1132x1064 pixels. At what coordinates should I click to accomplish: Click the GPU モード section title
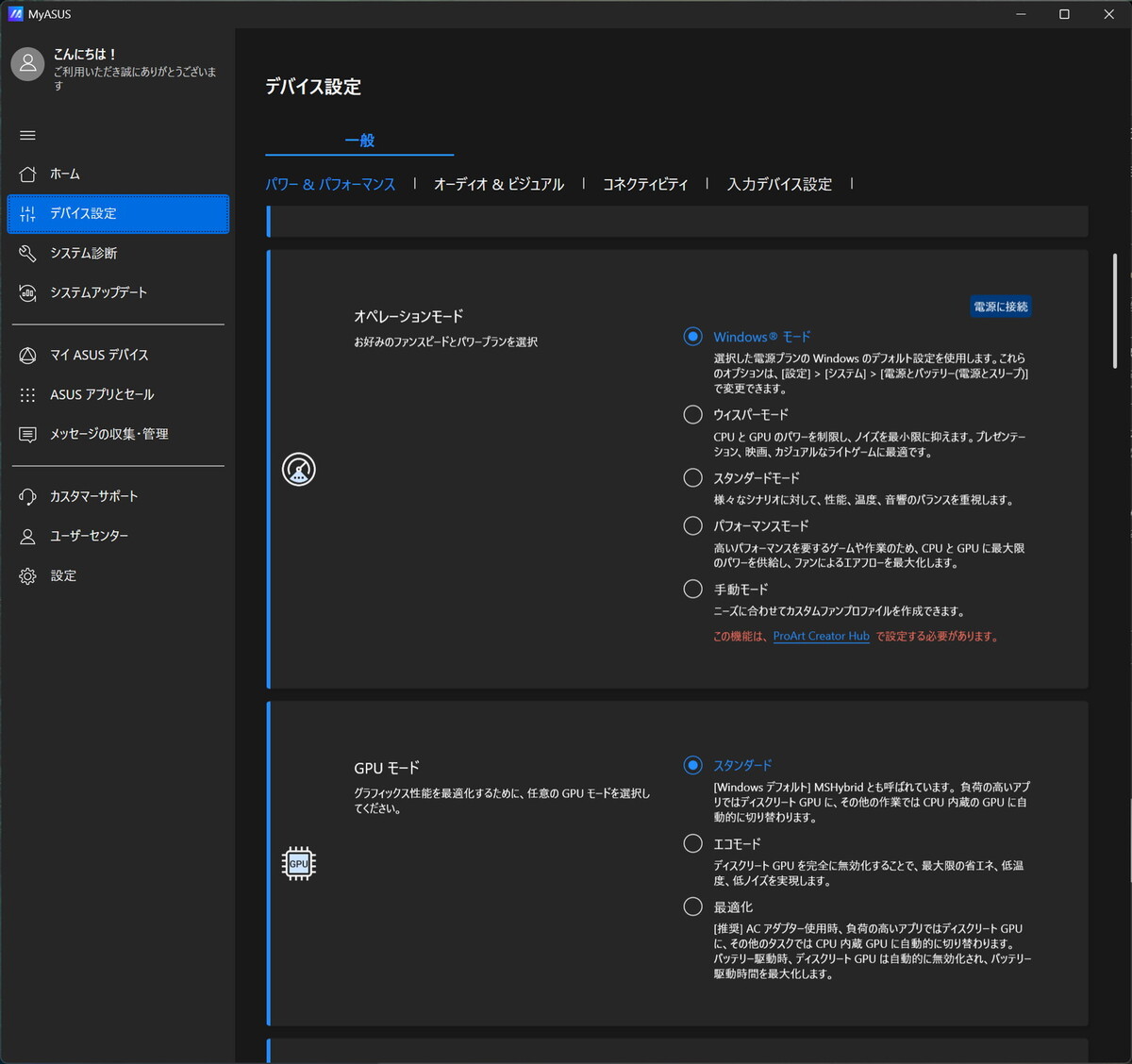(387, 768)
